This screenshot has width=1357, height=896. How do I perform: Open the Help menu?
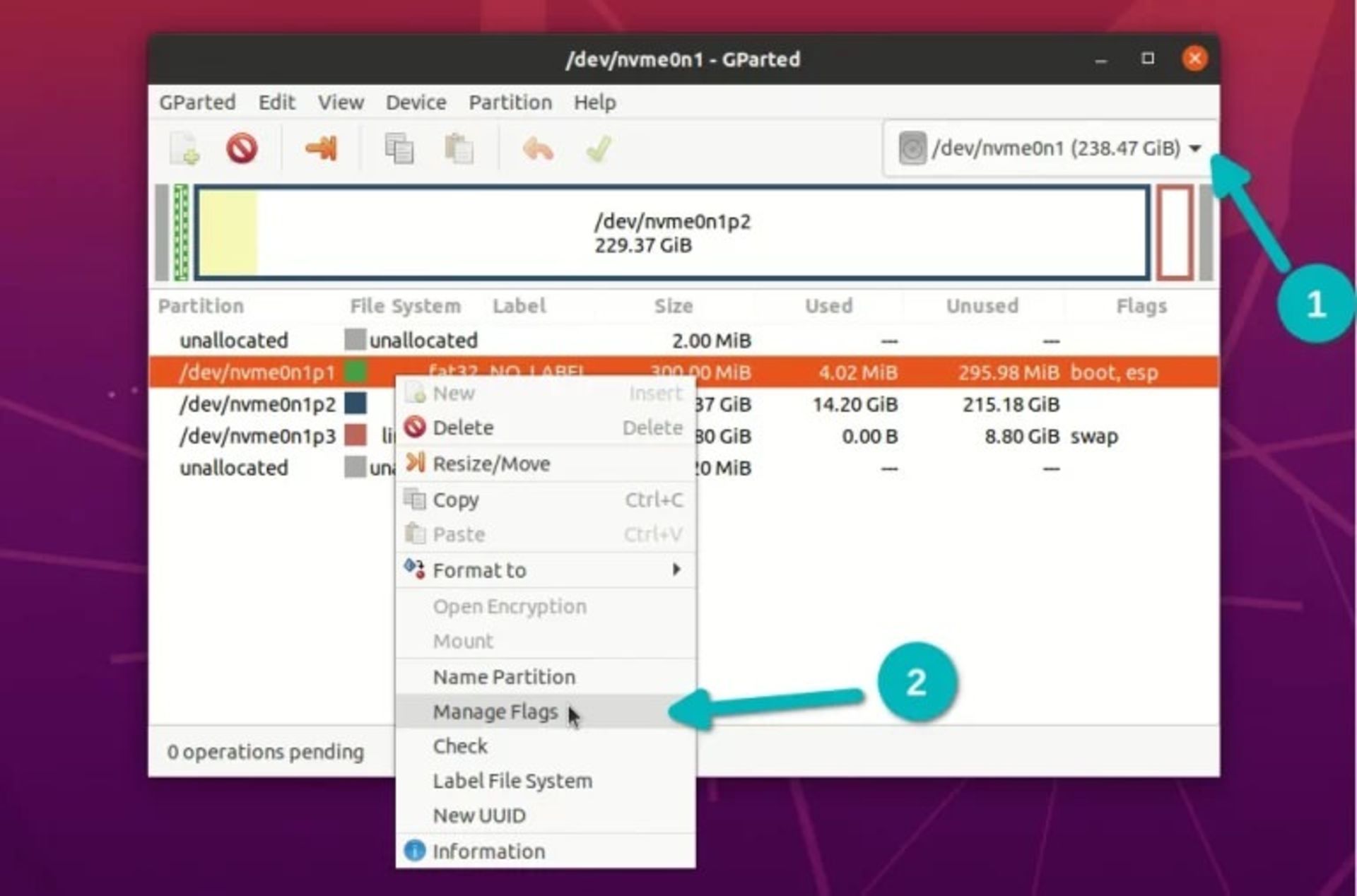coord(594,102)
